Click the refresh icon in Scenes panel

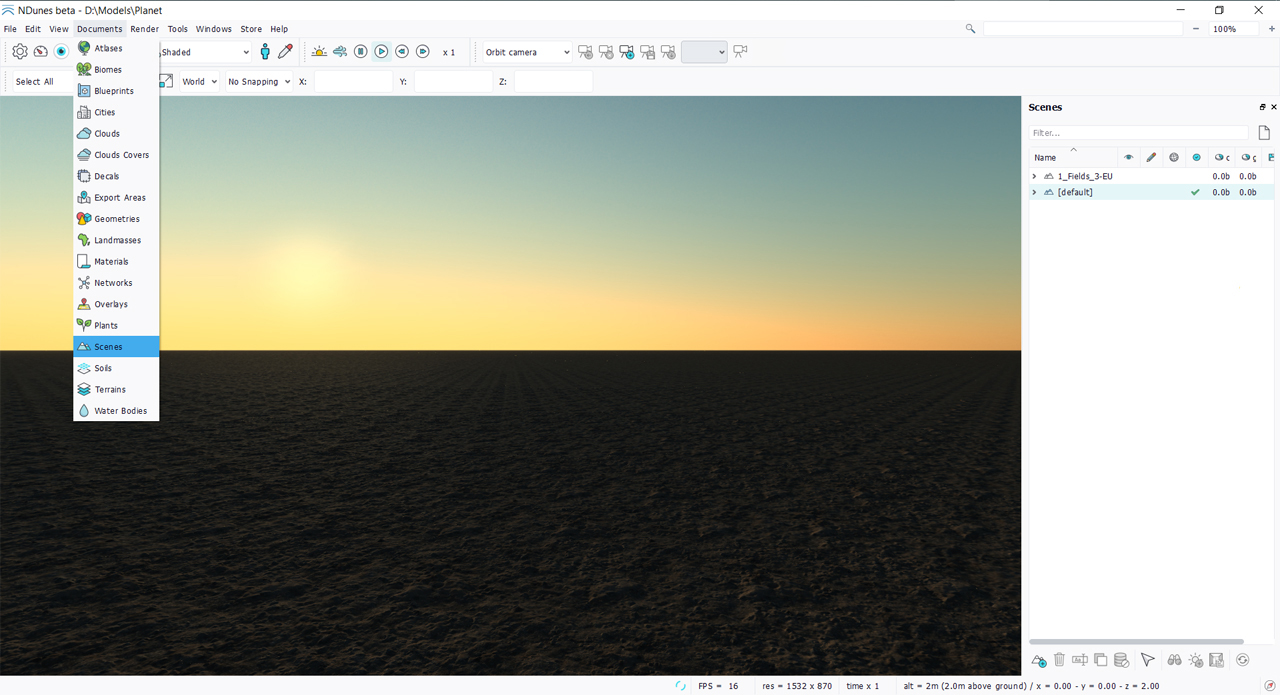1243,660
